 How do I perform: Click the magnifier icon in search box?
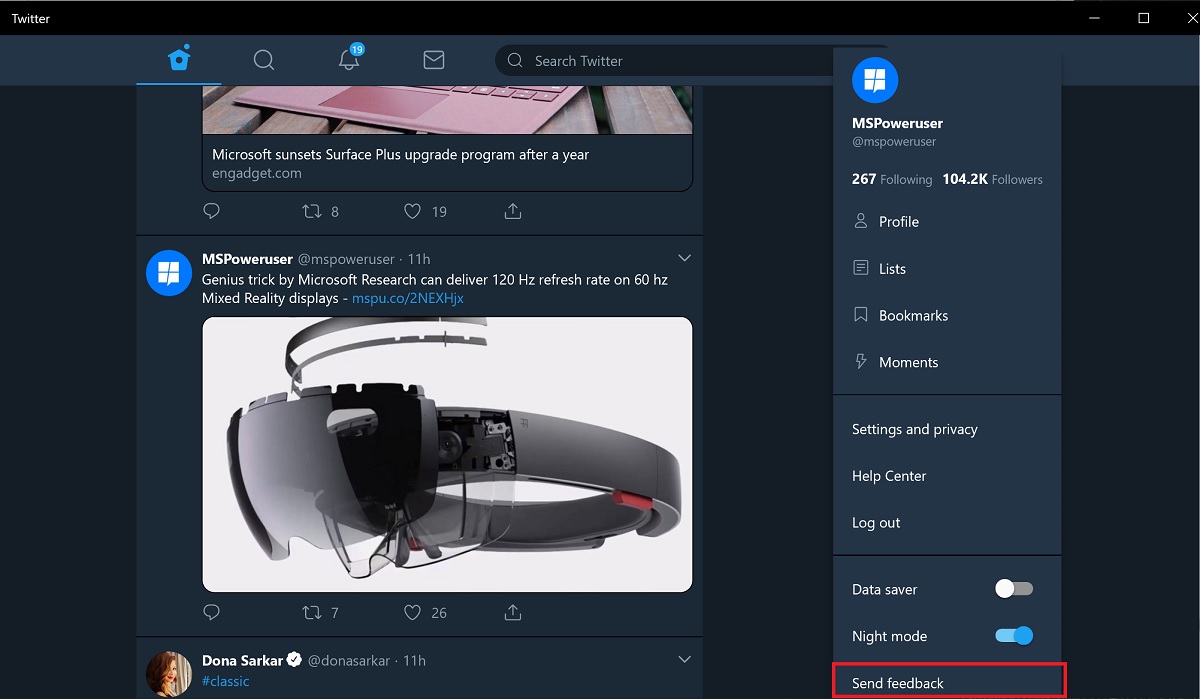(515, 61)
